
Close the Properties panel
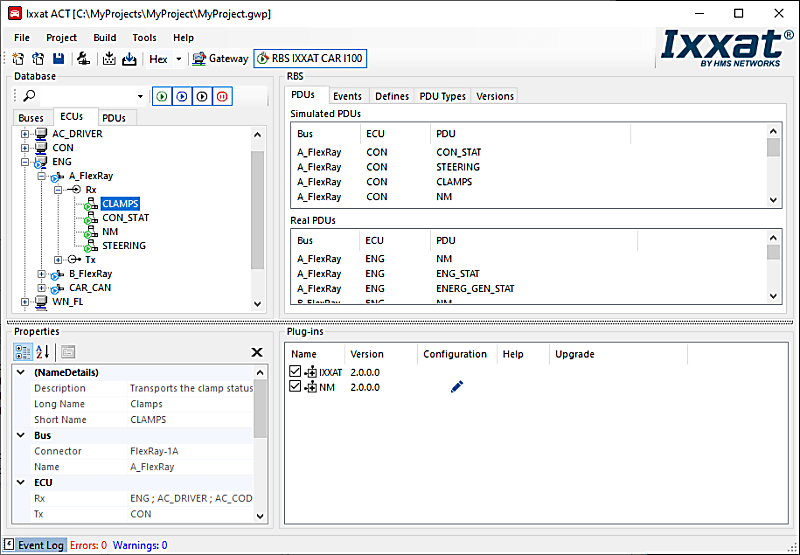point(257,352)
